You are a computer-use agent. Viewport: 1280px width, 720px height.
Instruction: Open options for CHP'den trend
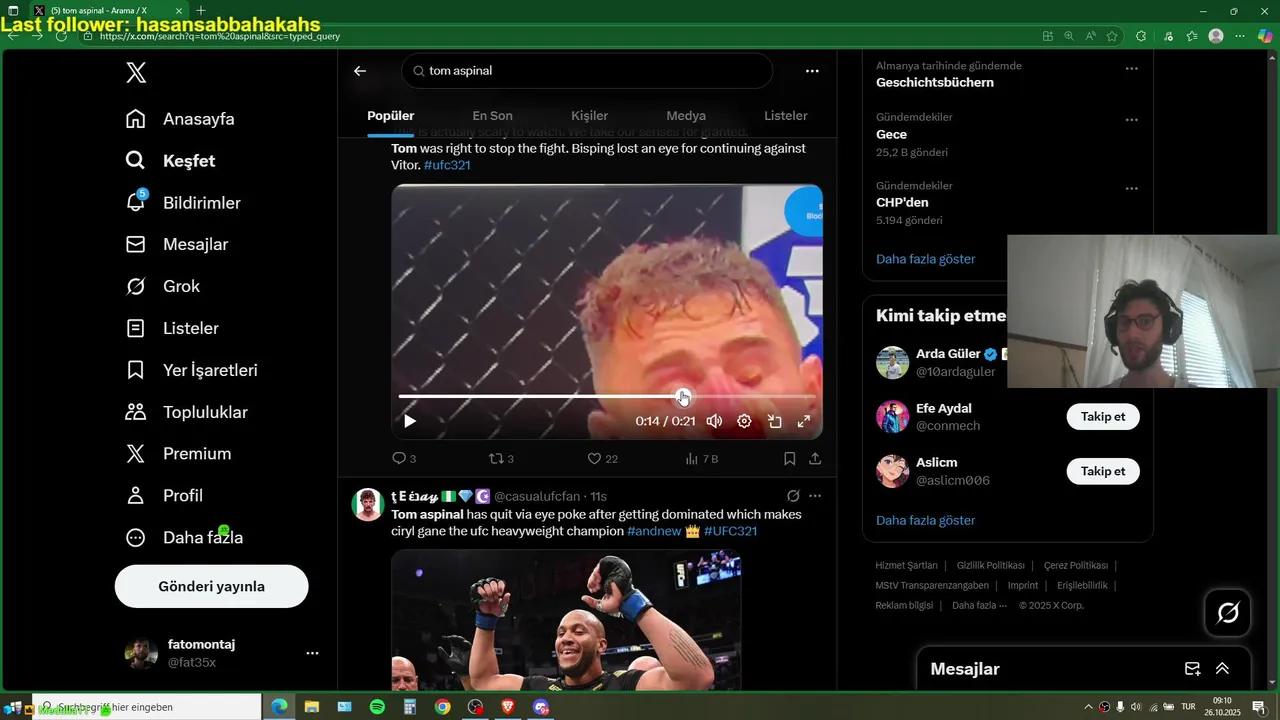1131,189
